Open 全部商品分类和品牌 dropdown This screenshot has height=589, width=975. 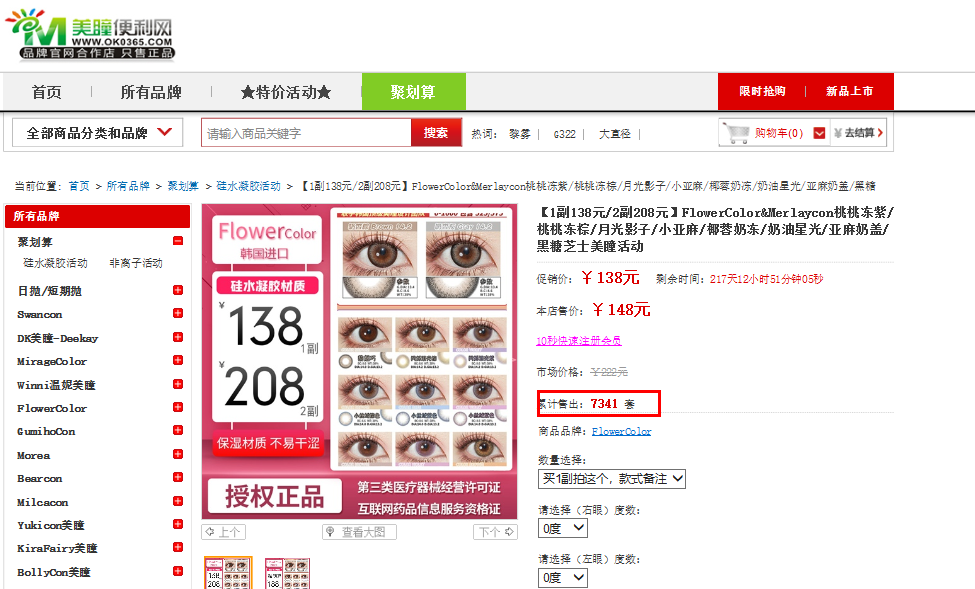click(x=98, y=132)
